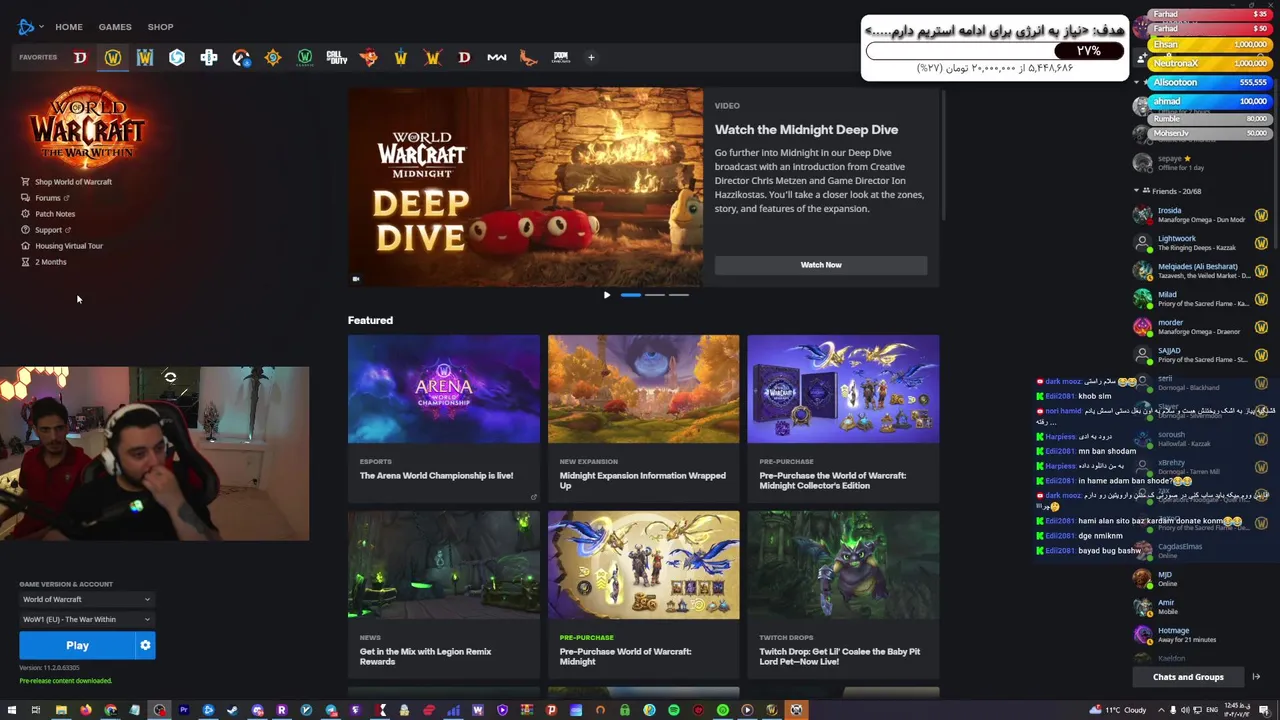Open Chats and Groups panel
Image resolution: width=1280 pixels, height=720 pixels.
pyautogui.click(x=1188, y=677)
